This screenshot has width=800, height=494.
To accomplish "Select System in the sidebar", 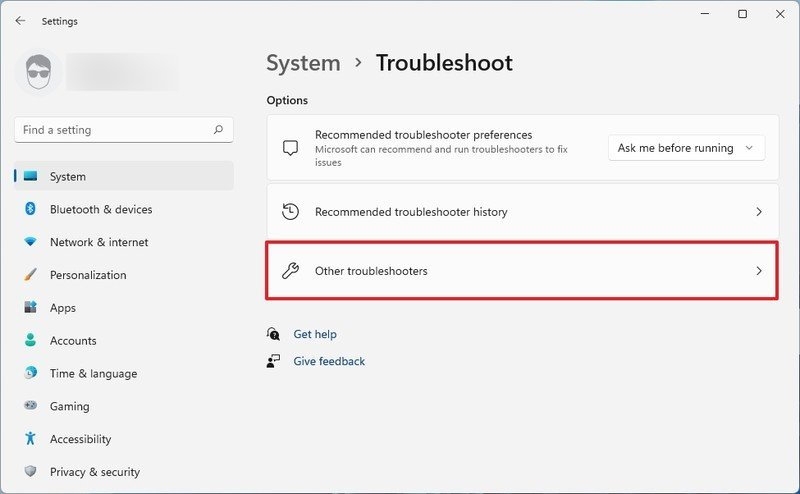I will point(124,176).
